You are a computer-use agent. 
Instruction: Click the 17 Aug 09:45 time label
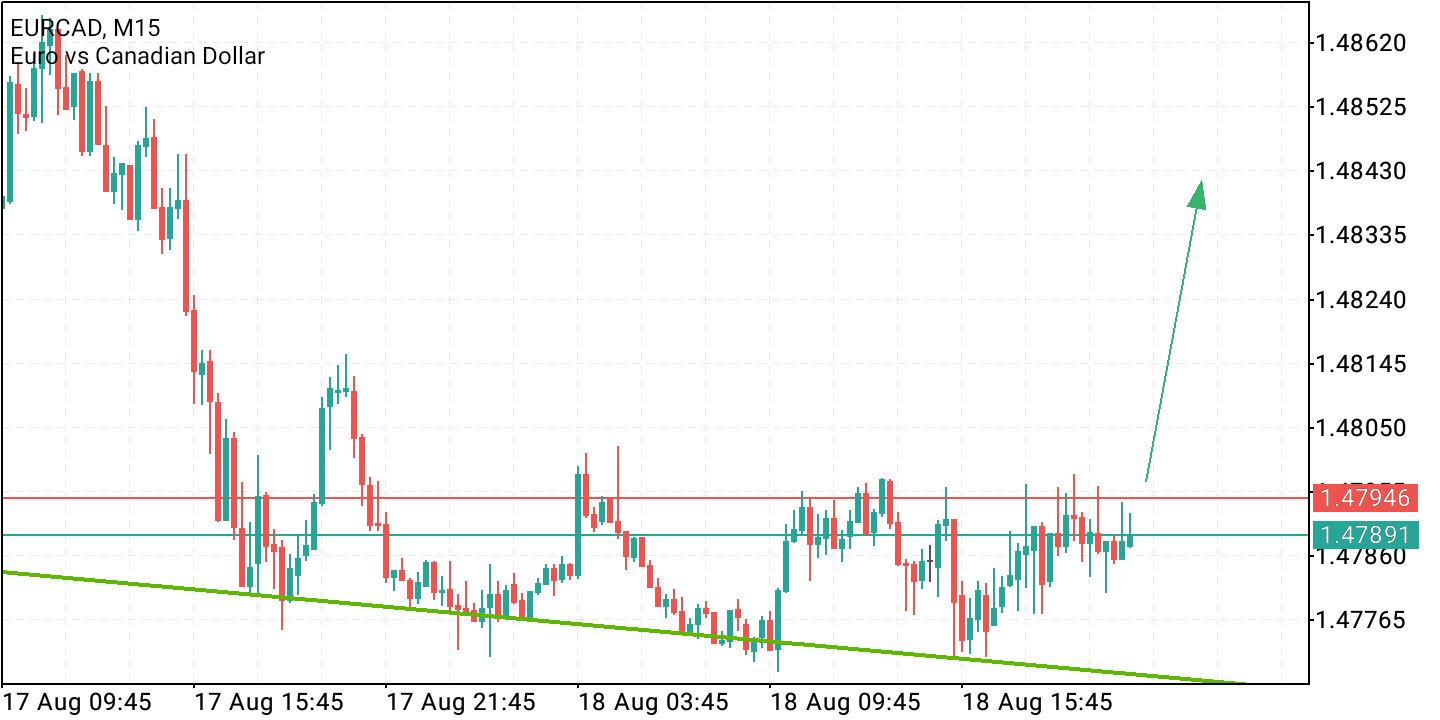tap(75, 703)
